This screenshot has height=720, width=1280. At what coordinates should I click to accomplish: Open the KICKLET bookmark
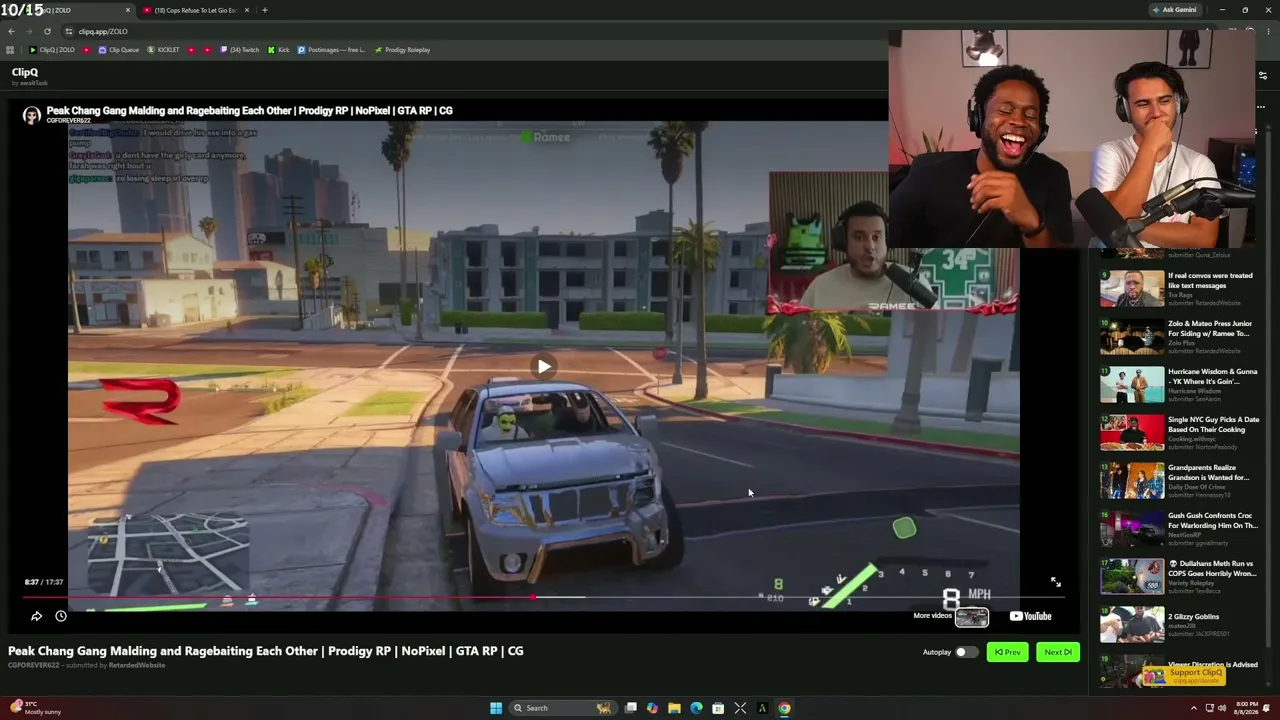(163, 50)
